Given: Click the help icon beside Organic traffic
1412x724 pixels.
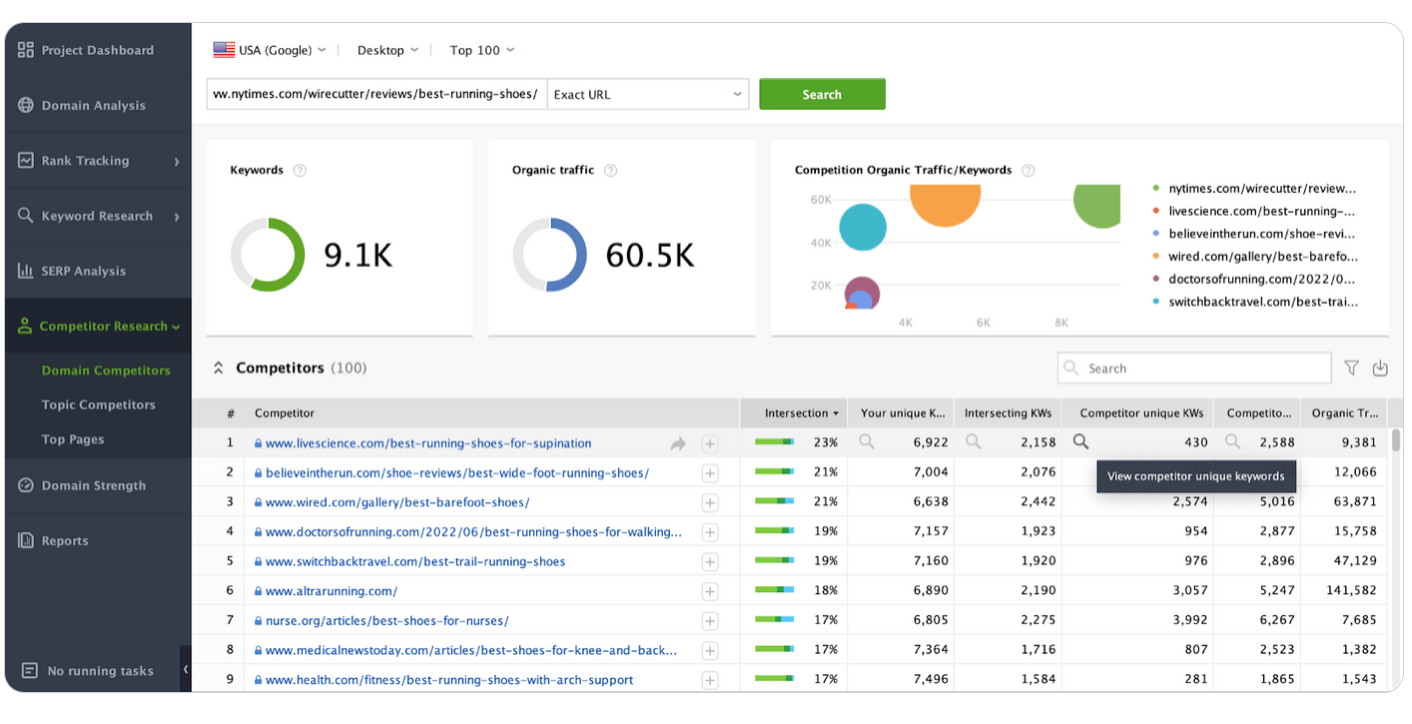Looking at the screenshot, I should (611, 171).
